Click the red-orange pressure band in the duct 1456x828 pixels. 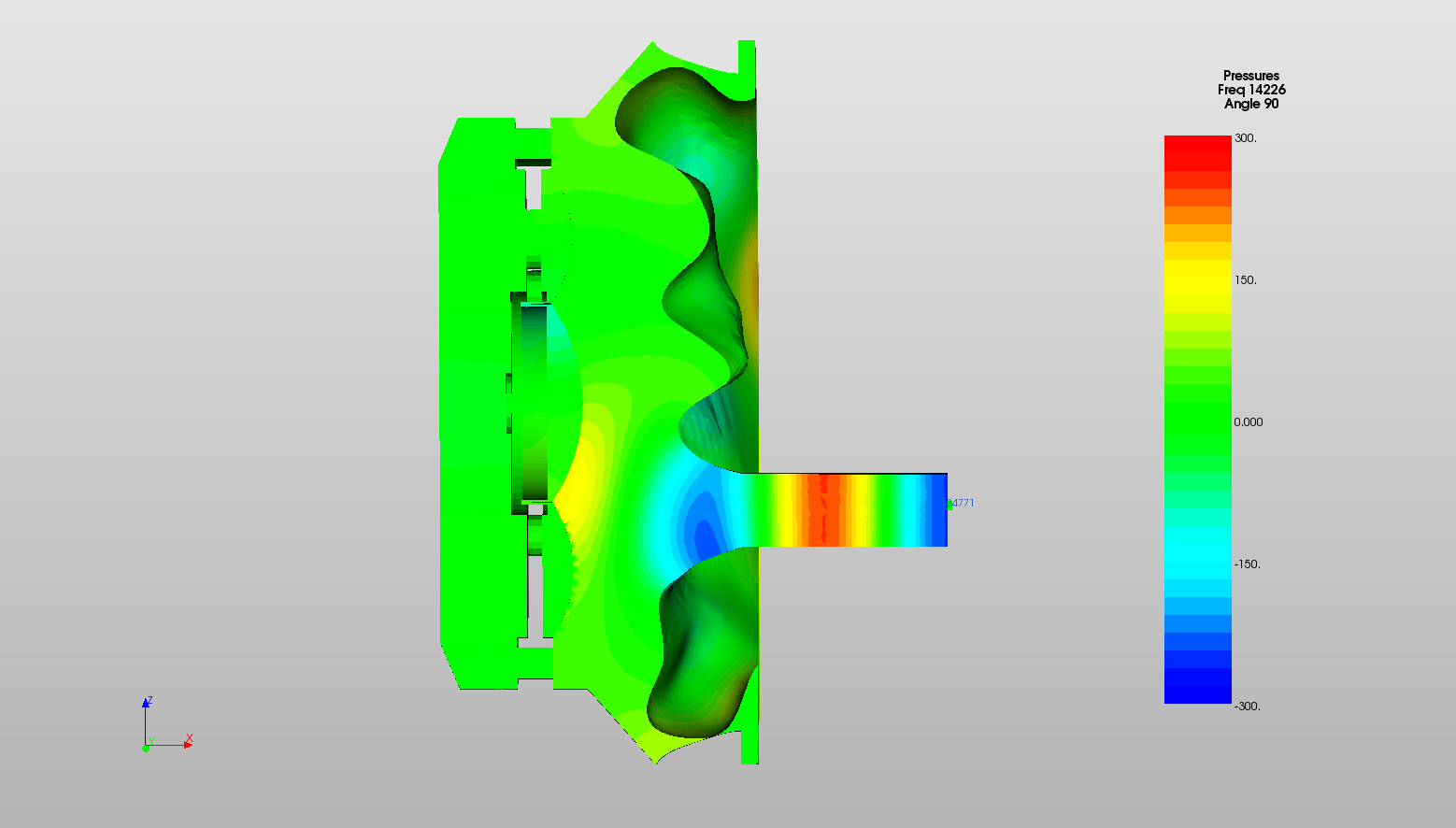click(x=822, y=509)
